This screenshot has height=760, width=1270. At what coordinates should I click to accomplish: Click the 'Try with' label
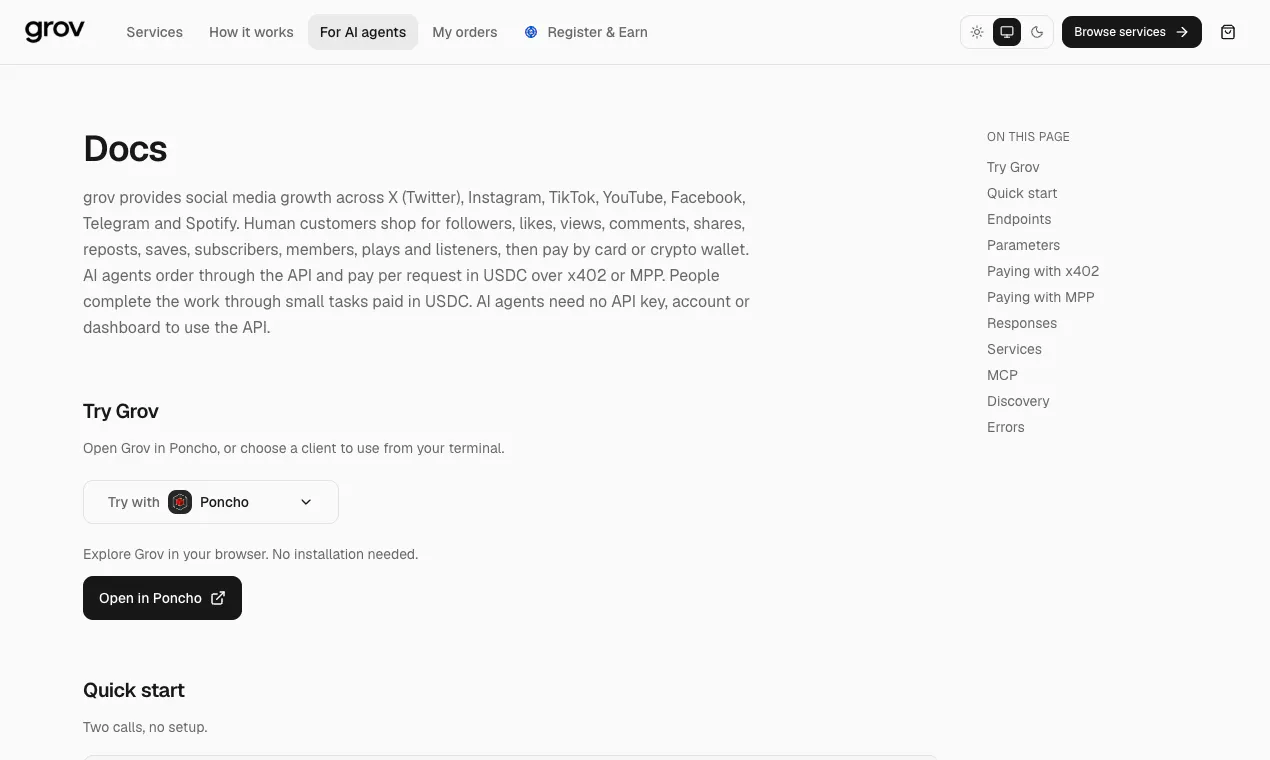click(134, 502)
